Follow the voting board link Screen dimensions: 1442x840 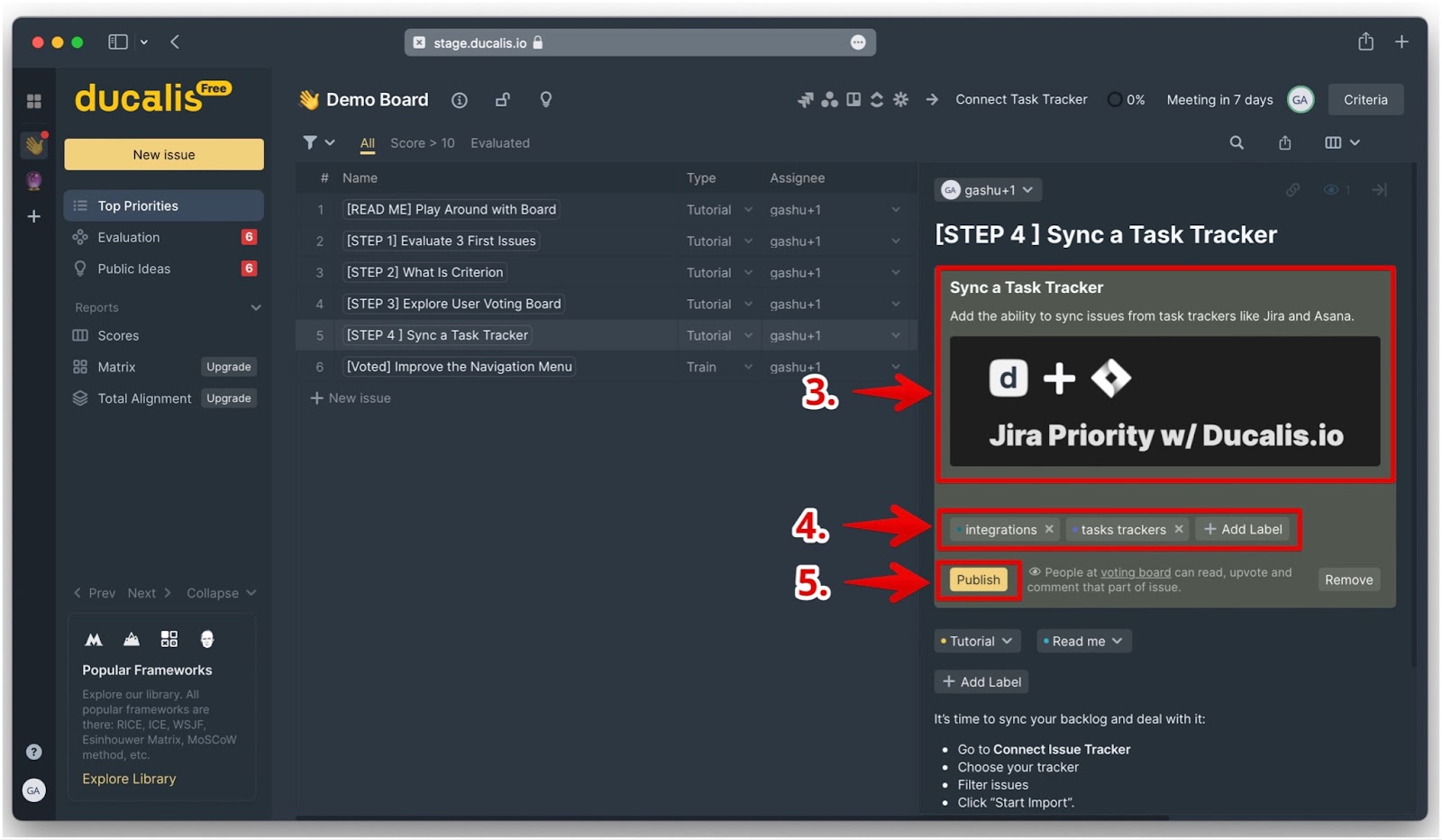(x=1136, y=572)
